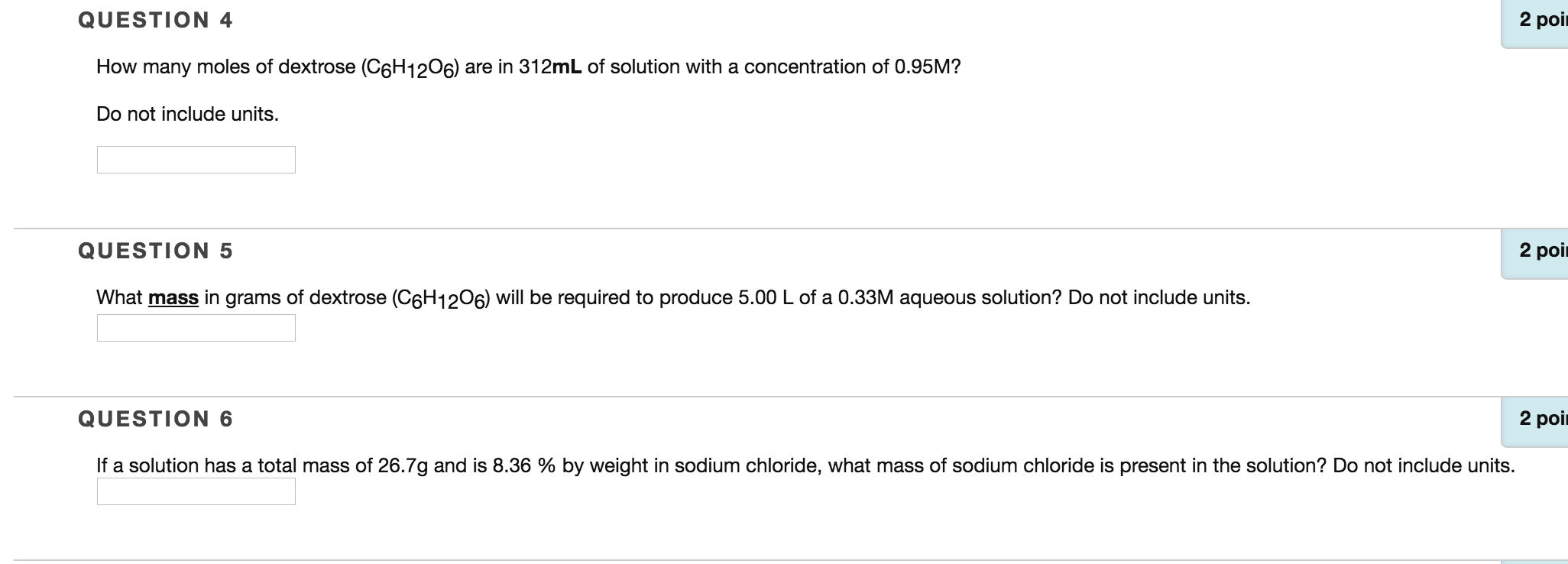Click the Do not include units text
The width and height of the screenshot is (1568, 564).
(x=186, y=114)
